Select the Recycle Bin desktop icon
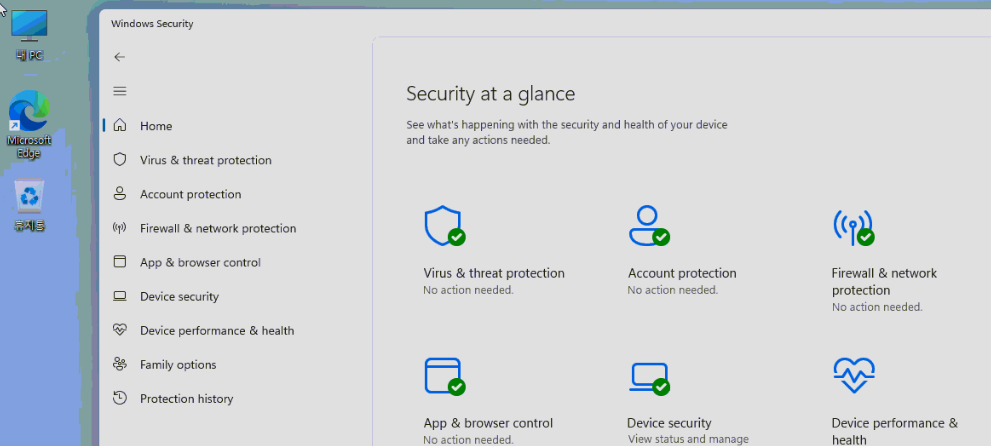The image size is (991, 446). click(29, 206)
